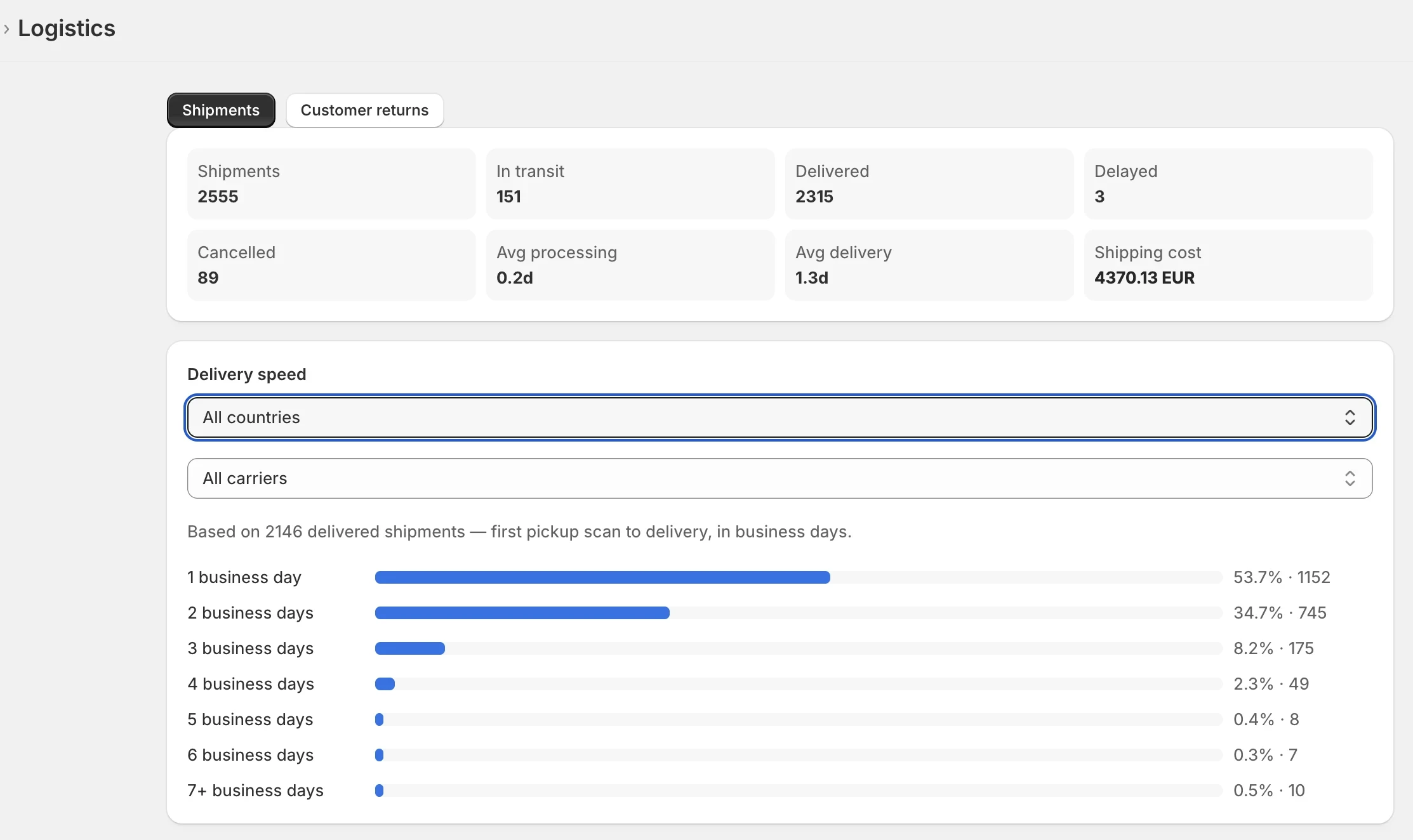
Task: Click the 0.5% · 10 value
Action: click(x=1269, y=791)
